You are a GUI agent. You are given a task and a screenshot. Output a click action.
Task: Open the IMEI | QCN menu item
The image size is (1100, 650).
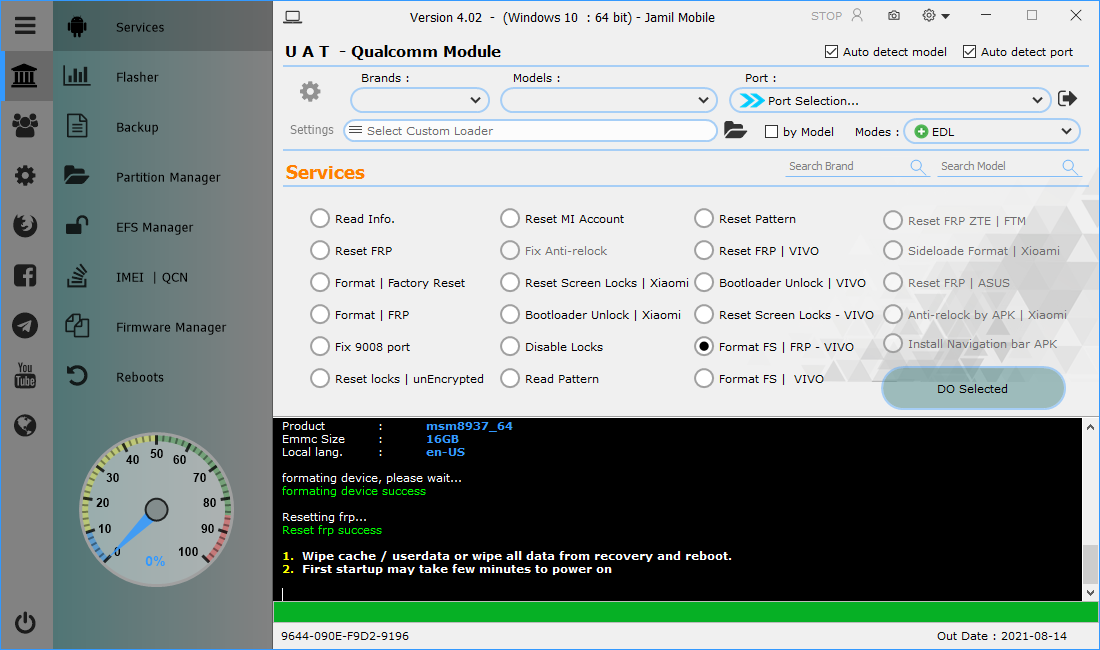click(152, 277)
